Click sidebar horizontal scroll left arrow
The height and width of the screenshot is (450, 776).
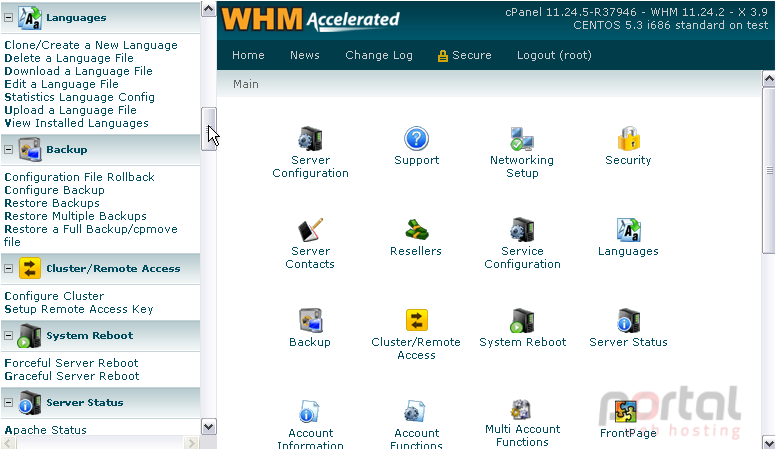click(8, 443)
